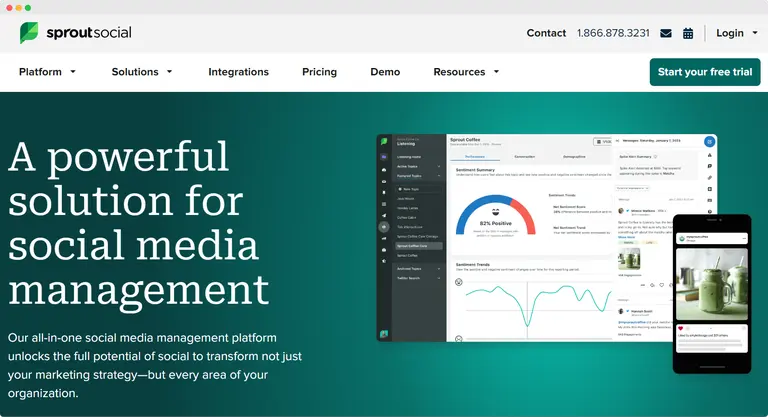
Task: Click the leaf logo atop the dashboard's dark sidebar
Action: [384, 142]
